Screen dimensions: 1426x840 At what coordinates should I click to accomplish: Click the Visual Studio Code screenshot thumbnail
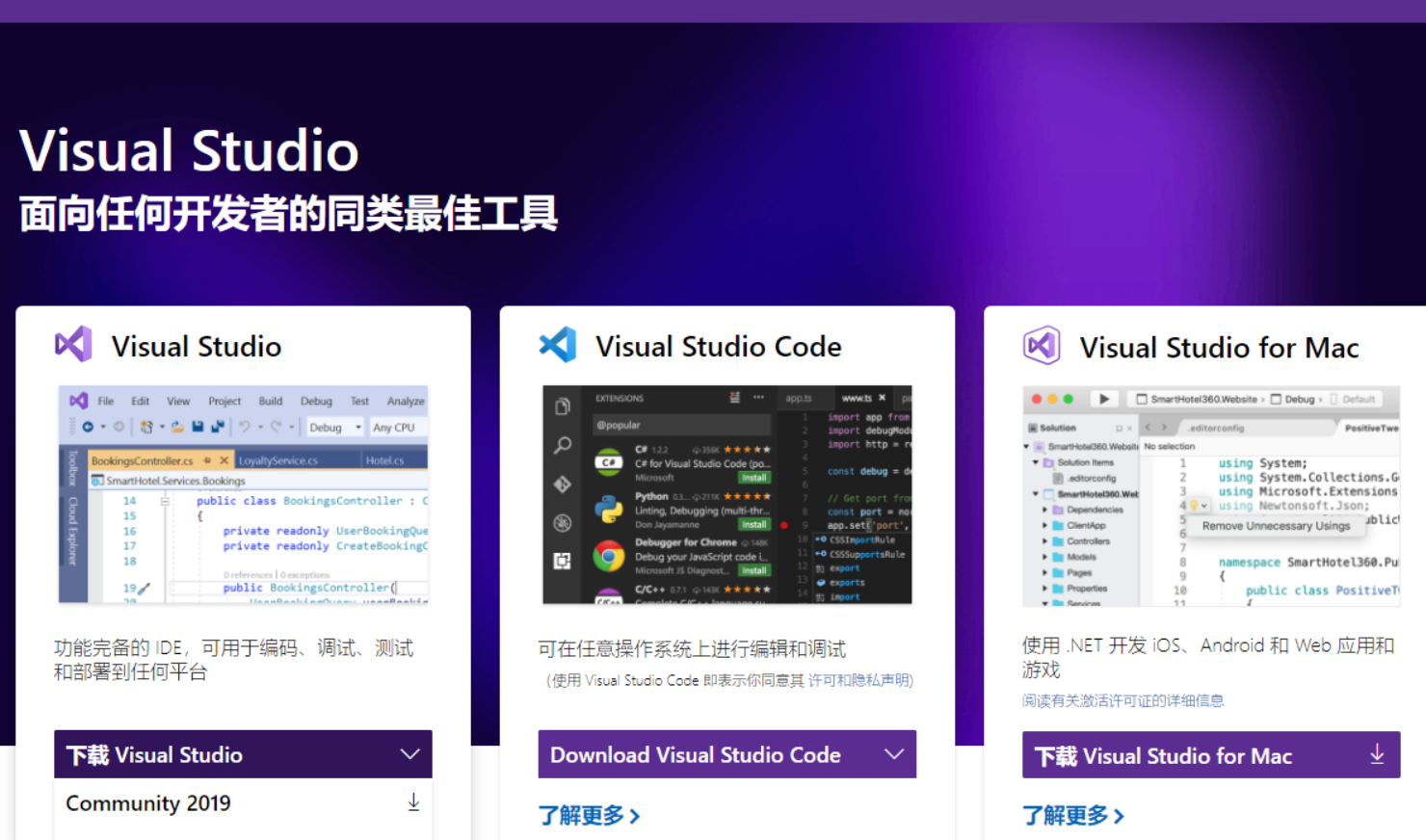coord(727,494)
